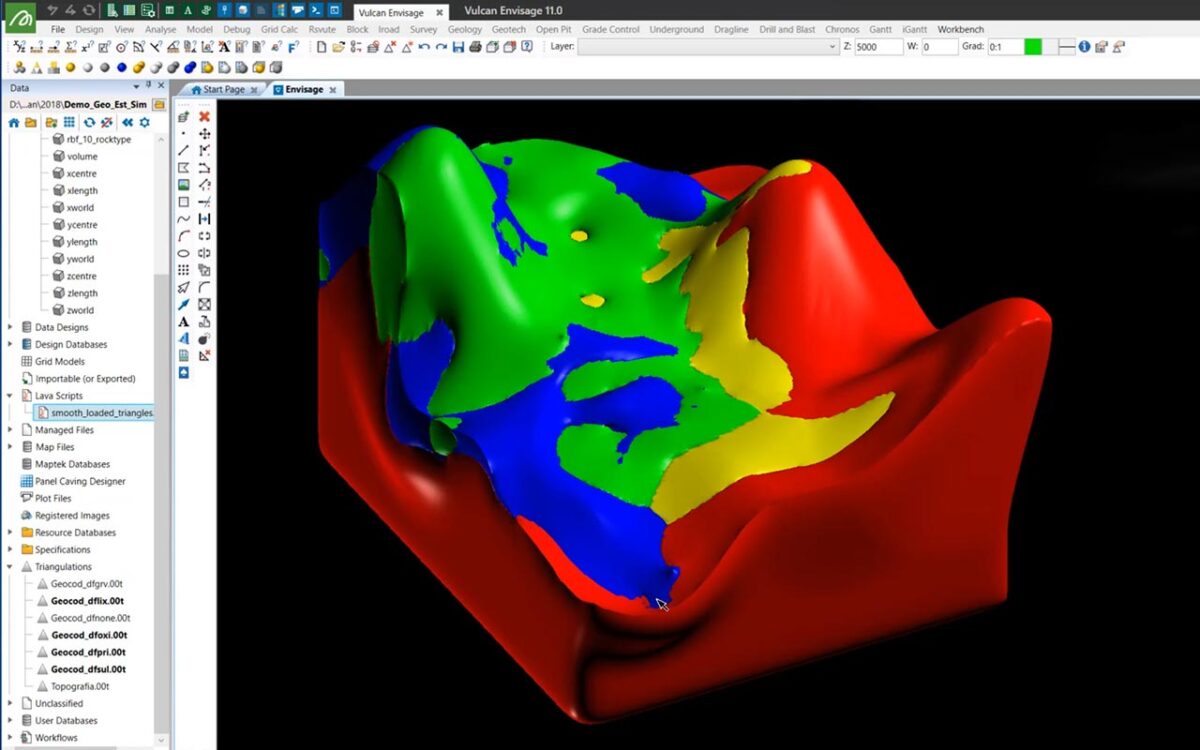Select the Geocod_dfoxi.00t triangulation
Viewport: 1200px width, 750px height.
(89, 635)
